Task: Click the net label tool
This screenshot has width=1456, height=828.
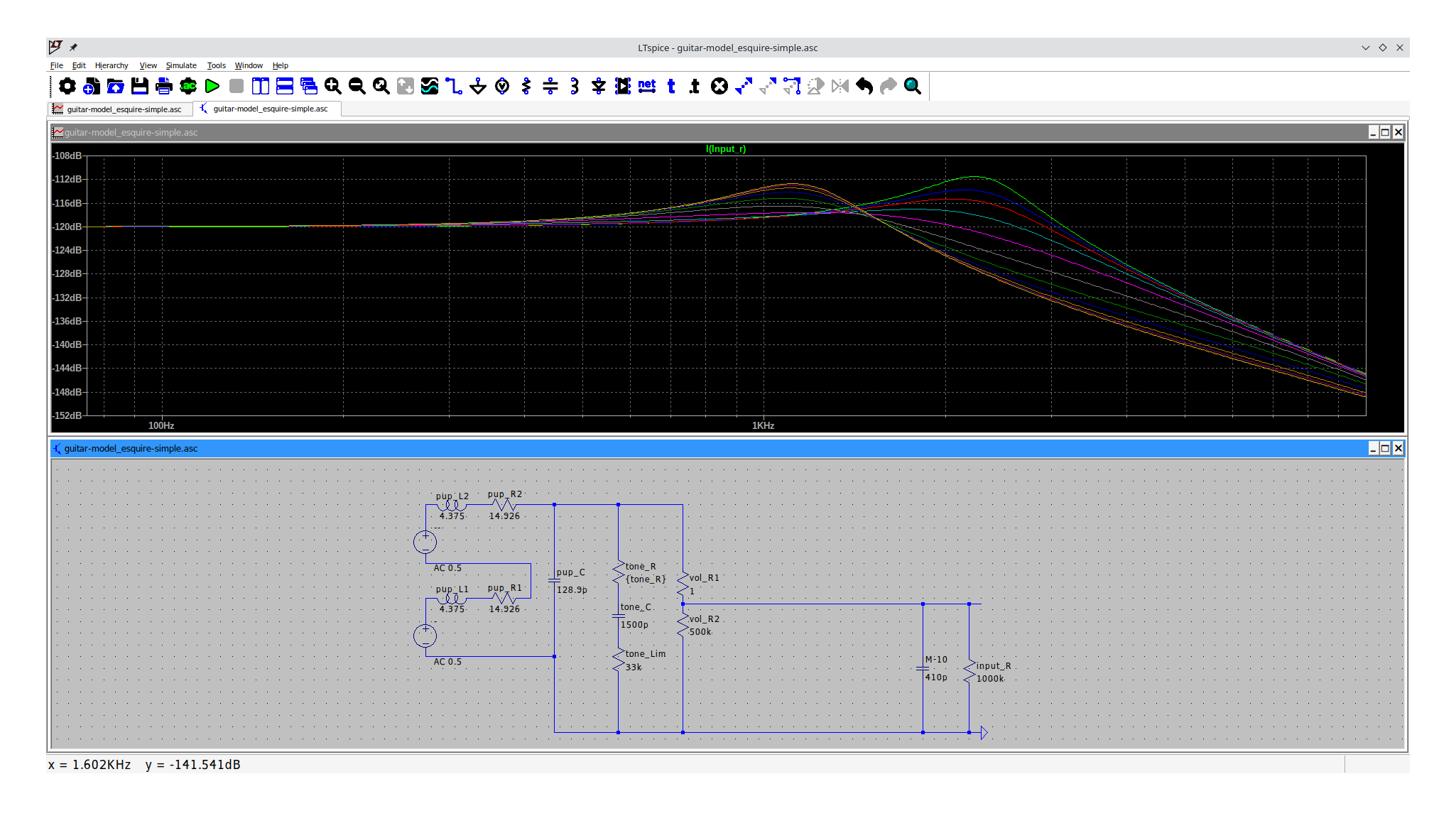Action: 647,86
